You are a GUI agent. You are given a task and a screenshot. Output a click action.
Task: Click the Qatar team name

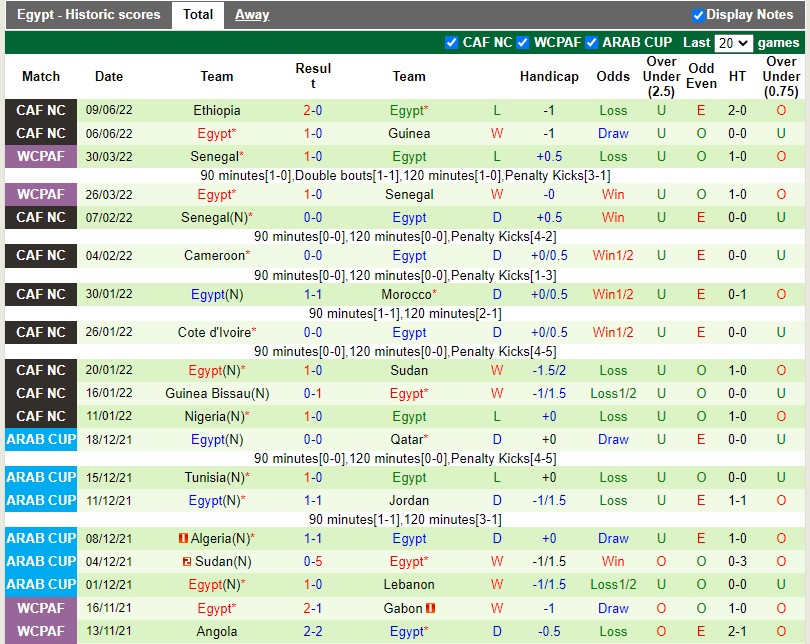coord(407,439)
